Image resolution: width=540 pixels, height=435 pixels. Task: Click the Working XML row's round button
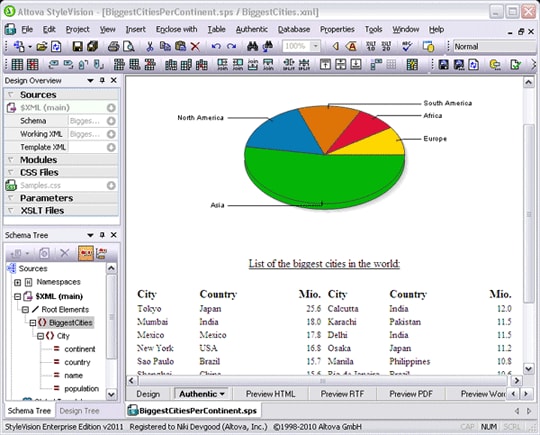111,134
